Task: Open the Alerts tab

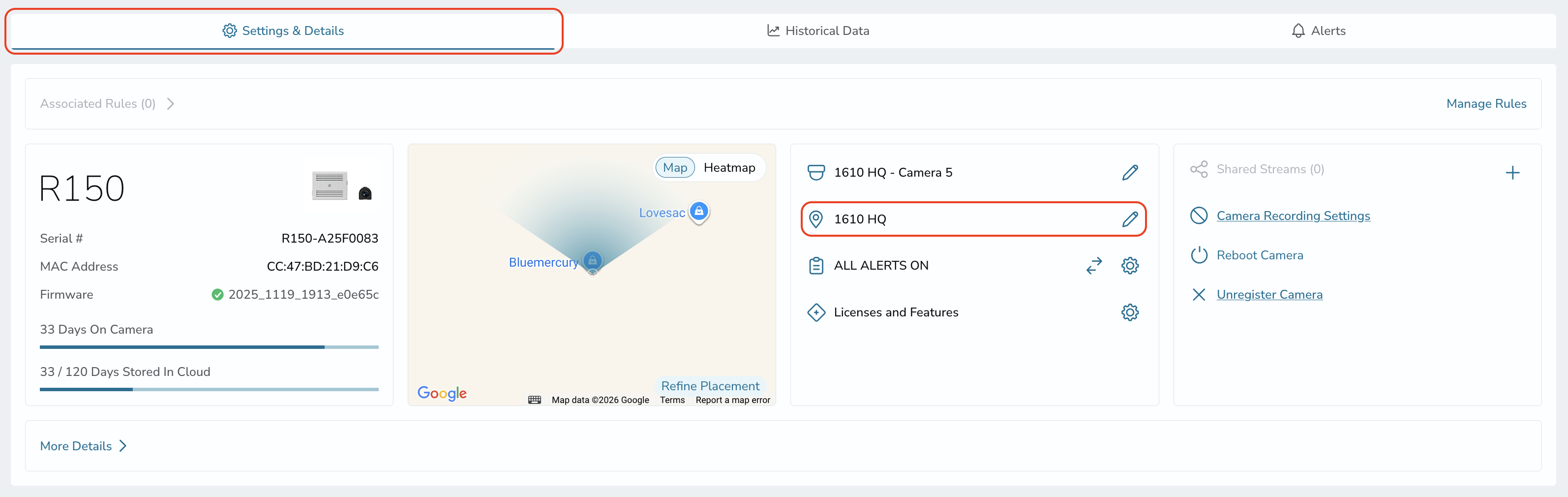Action: click(x=1319, y=31)
